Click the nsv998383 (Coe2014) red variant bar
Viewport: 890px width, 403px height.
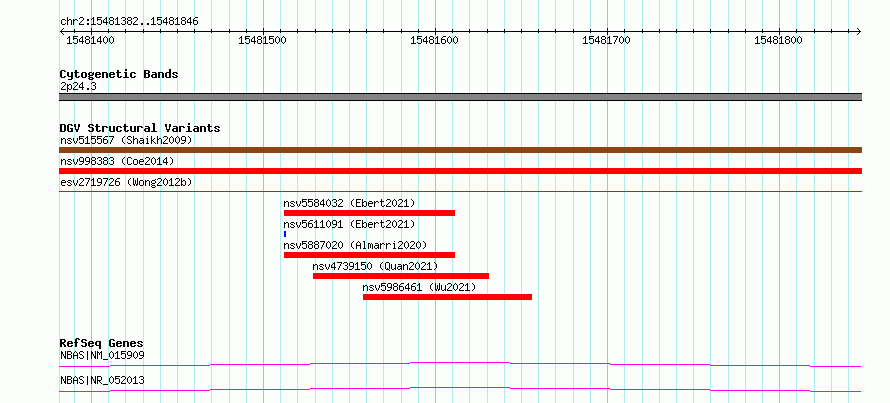(x=460, y=171)
